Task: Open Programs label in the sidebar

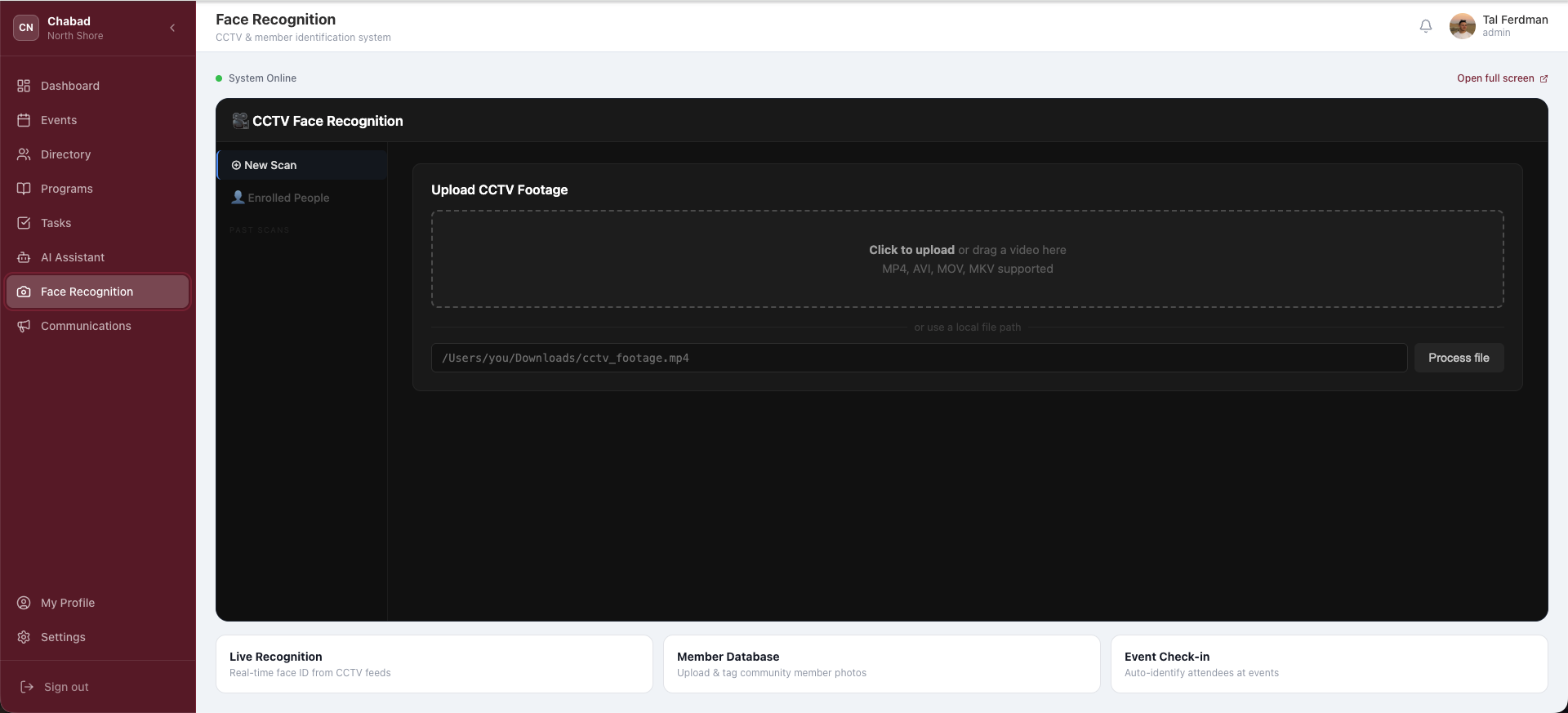Action: pyautogui.click(x=67, y=189)
